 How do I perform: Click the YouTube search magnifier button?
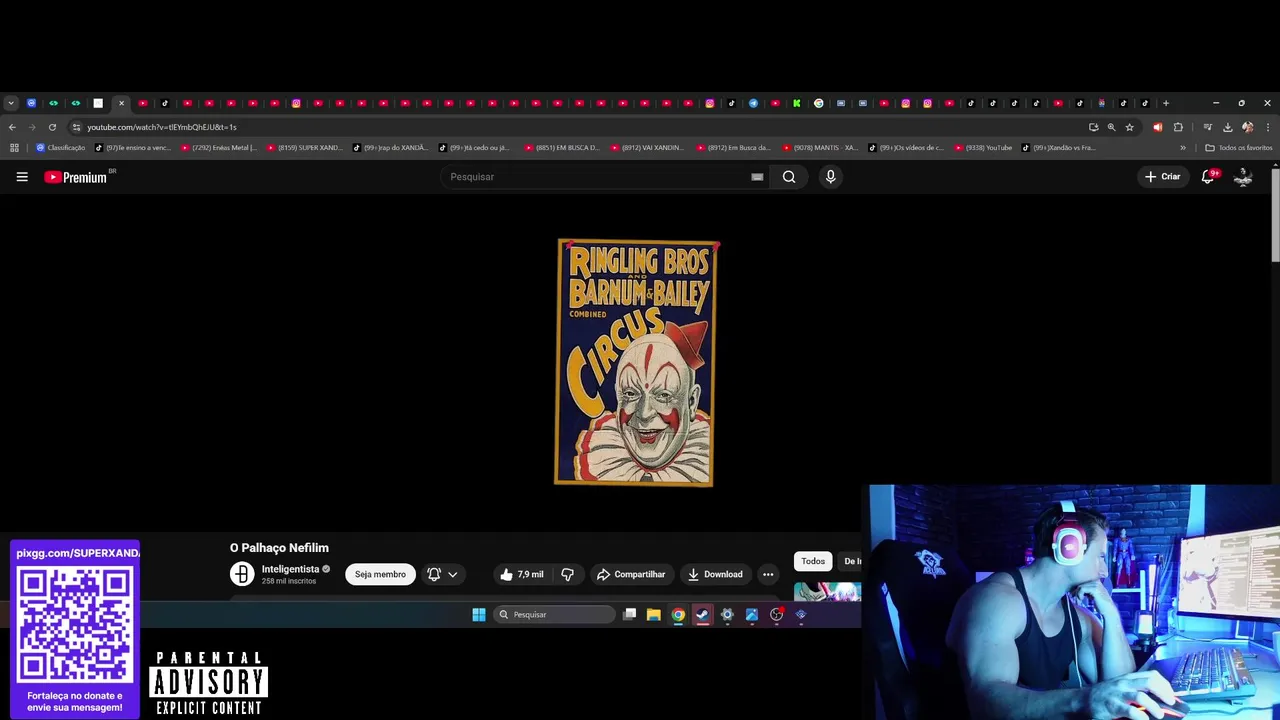[789, 177]
